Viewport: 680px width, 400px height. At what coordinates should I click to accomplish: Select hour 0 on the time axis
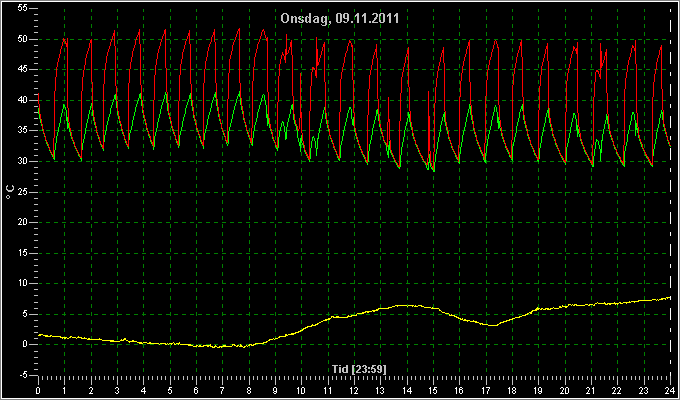click(x=38, y=390)
